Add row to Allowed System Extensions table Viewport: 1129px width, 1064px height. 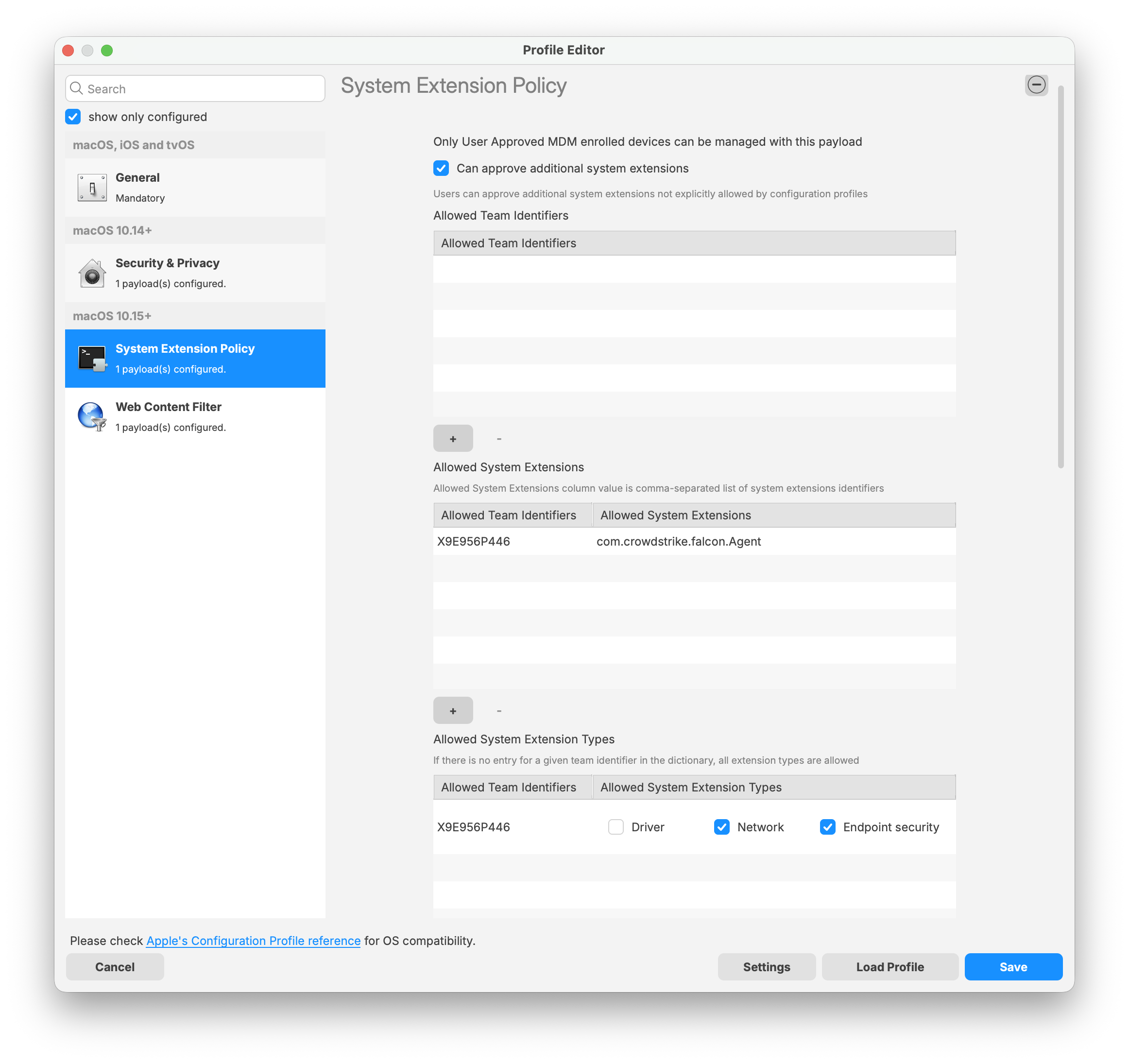[x=453, y=711]
